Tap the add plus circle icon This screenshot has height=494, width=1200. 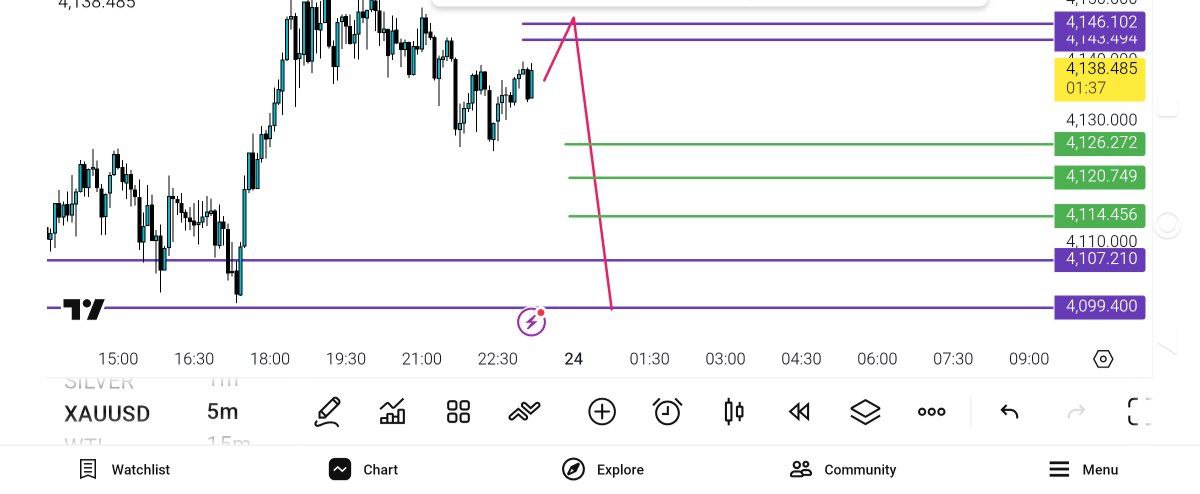[602, 412]
